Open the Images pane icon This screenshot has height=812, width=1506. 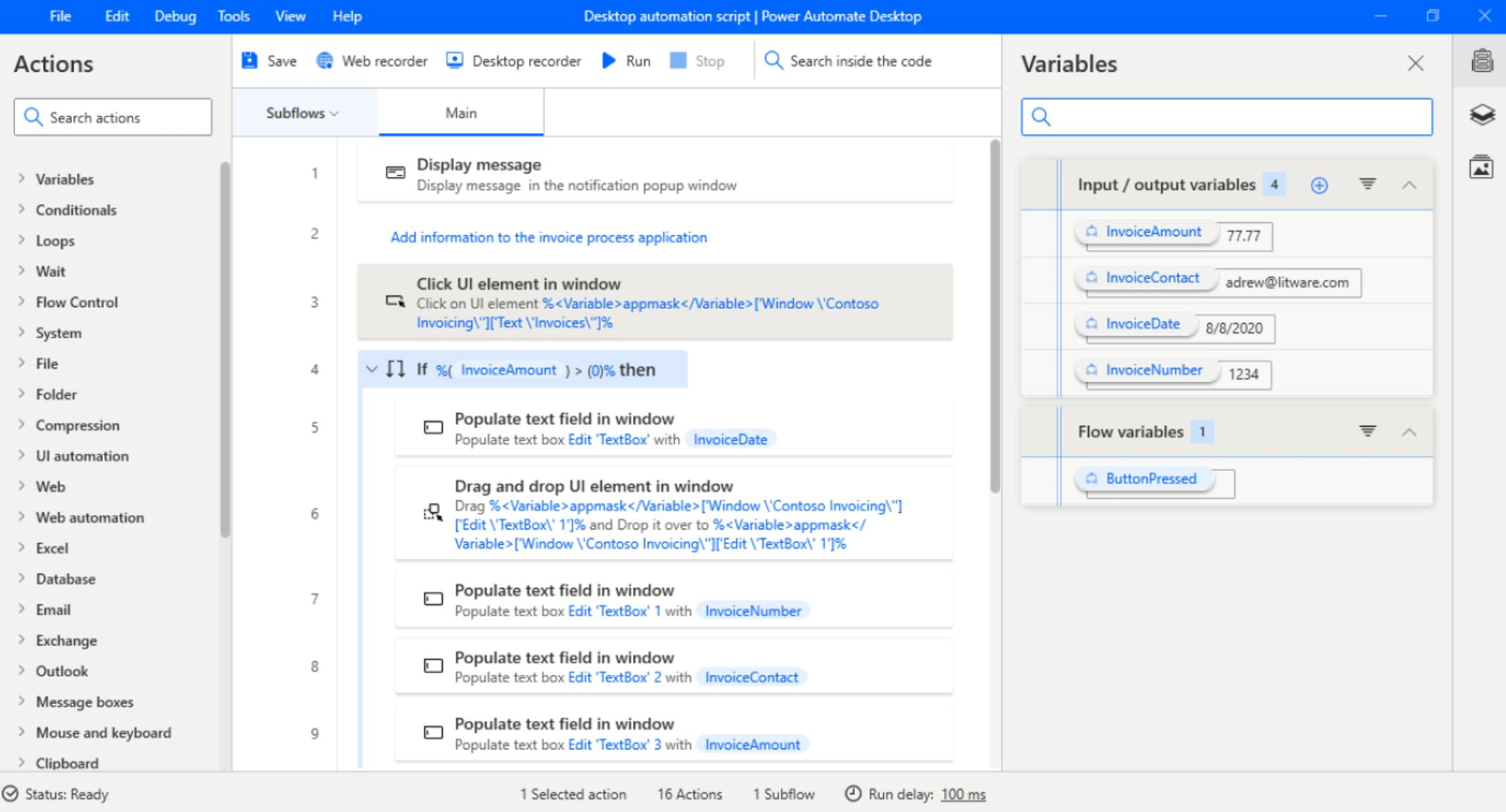point(1481,168)
